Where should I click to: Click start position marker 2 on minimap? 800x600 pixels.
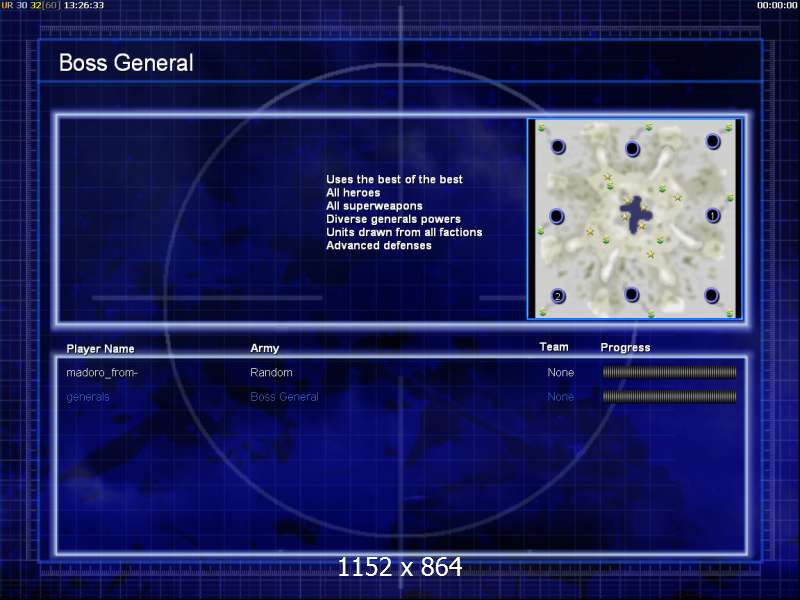click(x=558, y=296)
